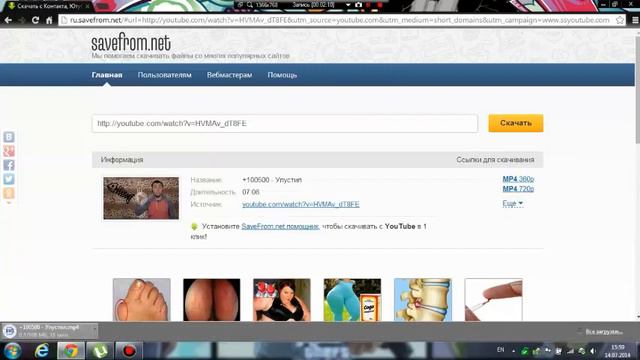Click the EN language indicator
Screen dimensions: 640x360
coord(501,350)
